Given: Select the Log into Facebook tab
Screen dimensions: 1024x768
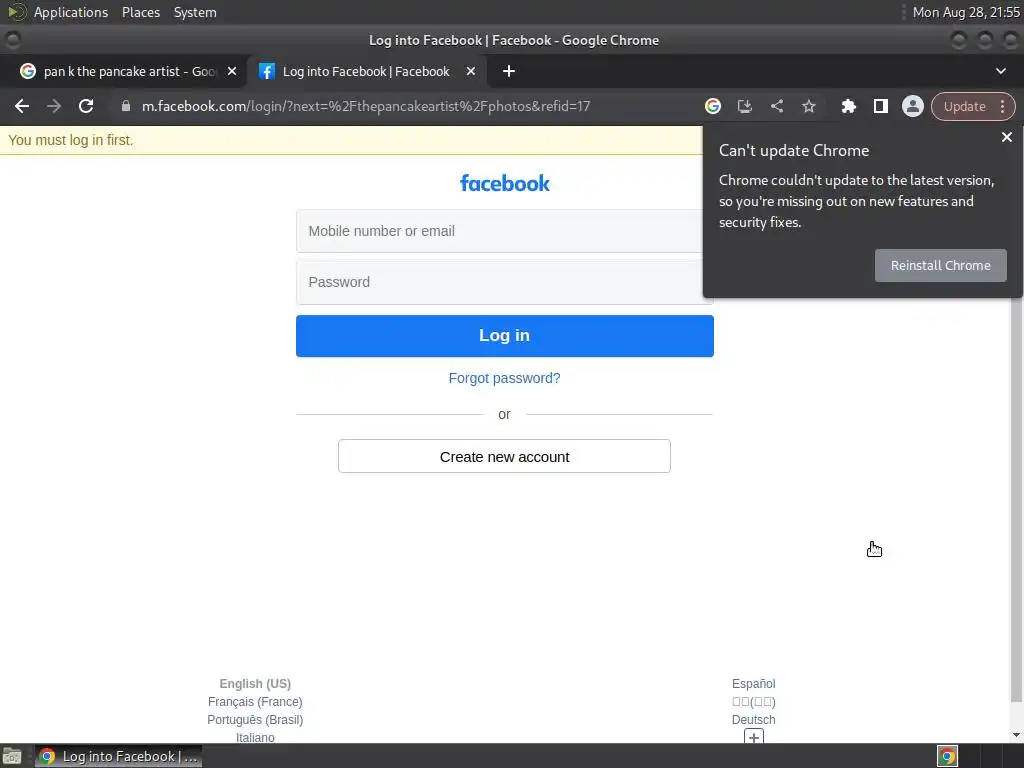Looking at the screenshot, I should (x=366, y=71).
